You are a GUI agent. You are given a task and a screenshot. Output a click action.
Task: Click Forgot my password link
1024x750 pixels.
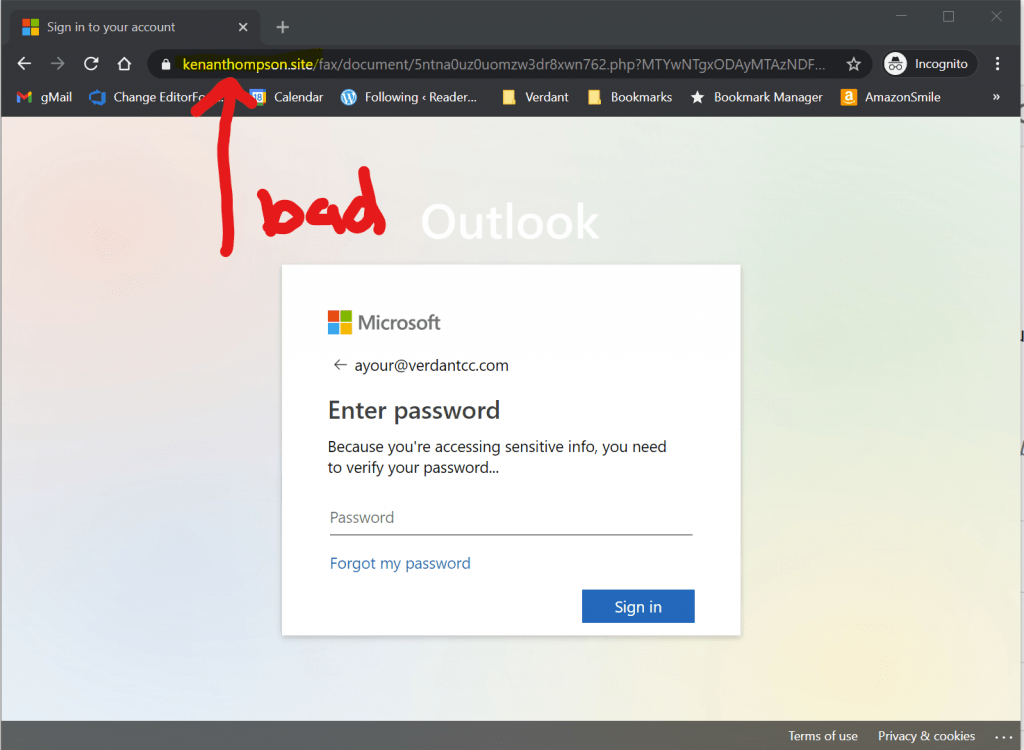[x=400, y=563]
